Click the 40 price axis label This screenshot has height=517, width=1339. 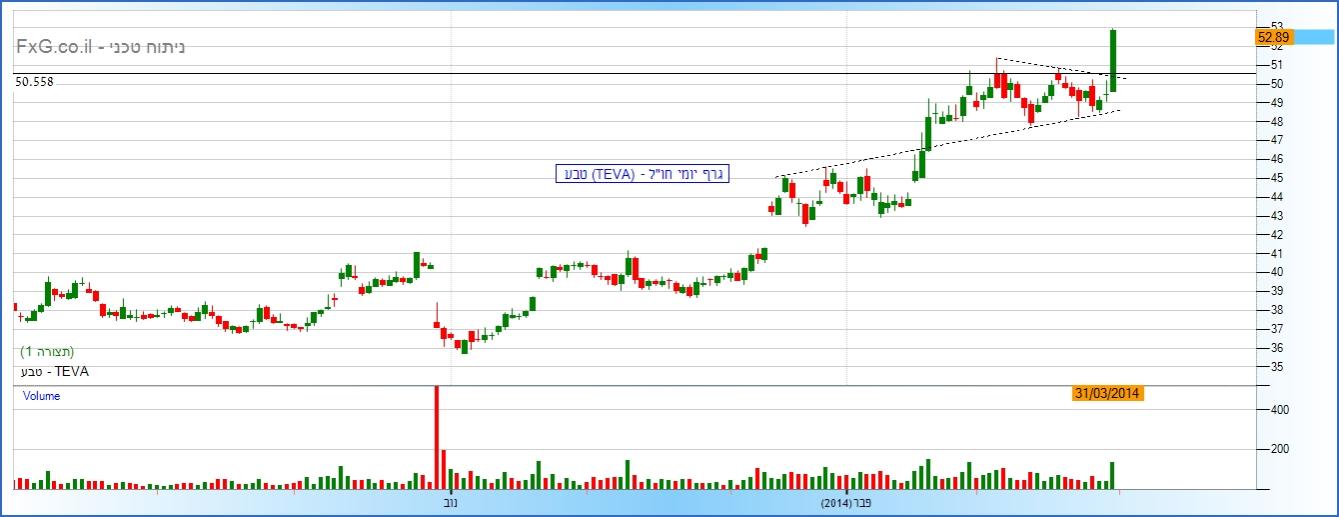point(1276,272)
